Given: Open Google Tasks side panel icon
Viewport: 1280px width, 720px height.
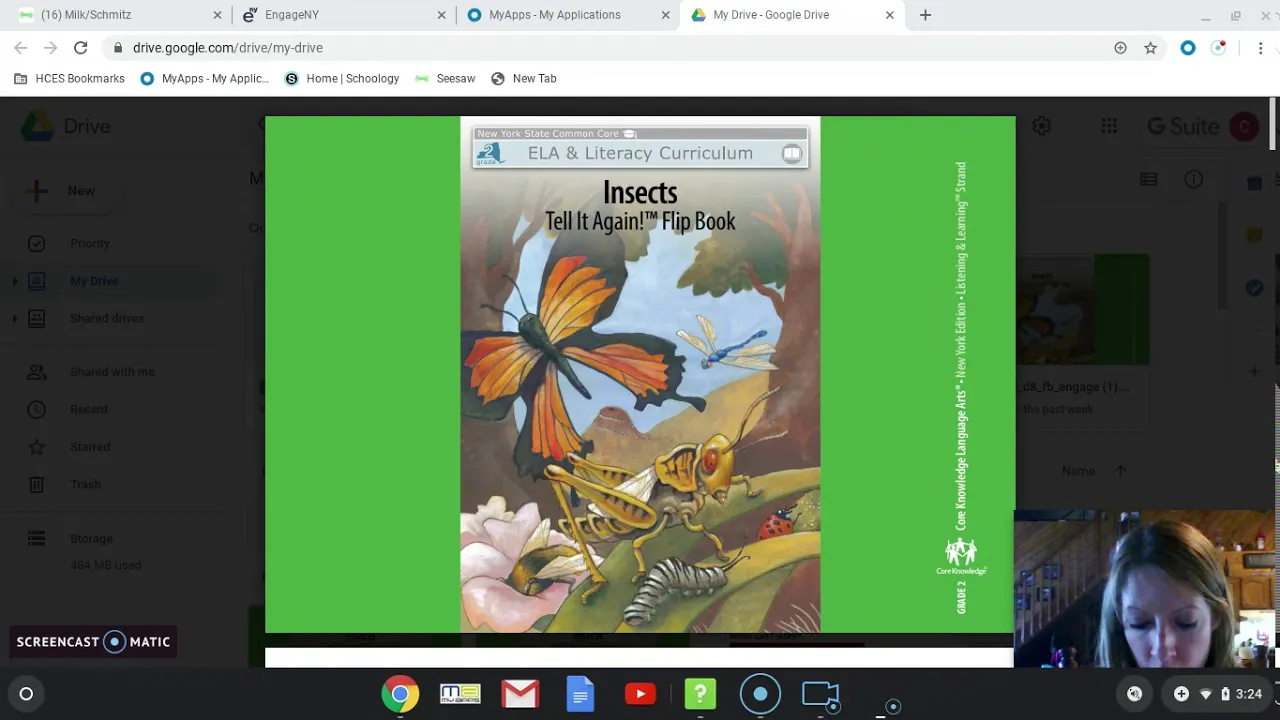Looking at the screenshot, I should tap(1254, 288).
